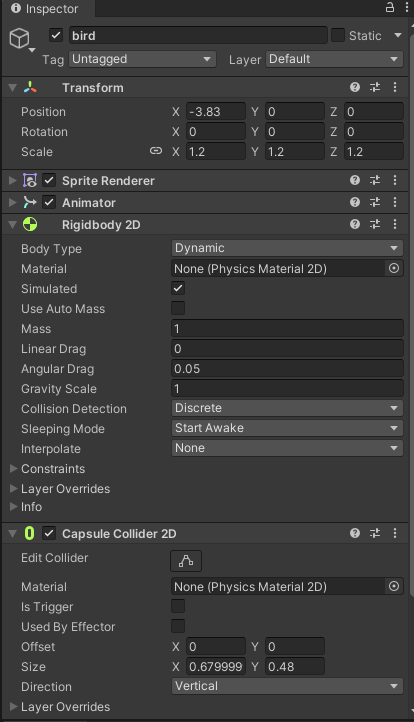Open Transform component help icon
The width and height of the screenshot is (414, 722).
[355, 87]
